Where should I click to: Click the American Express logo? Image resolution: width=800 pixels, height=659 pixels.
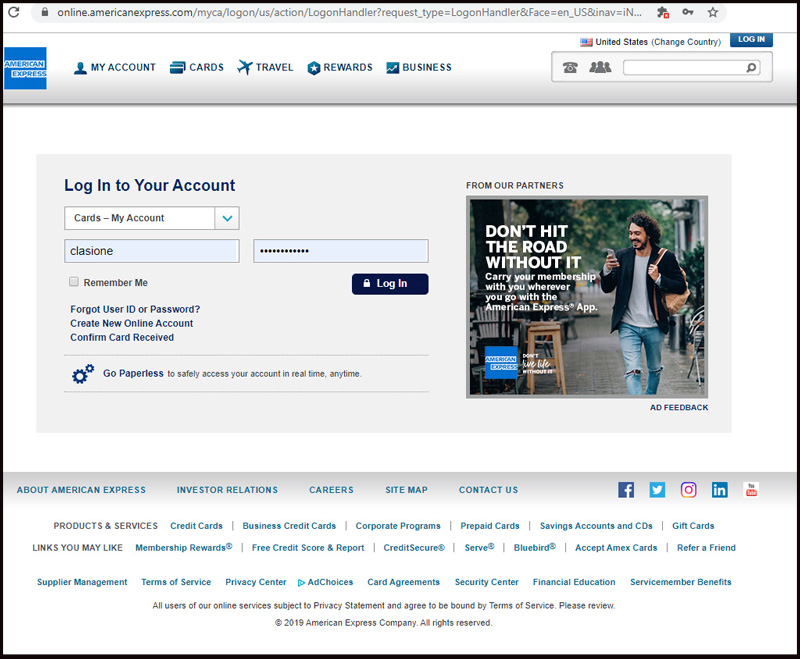pyautogui.click(x=25, y=68)
